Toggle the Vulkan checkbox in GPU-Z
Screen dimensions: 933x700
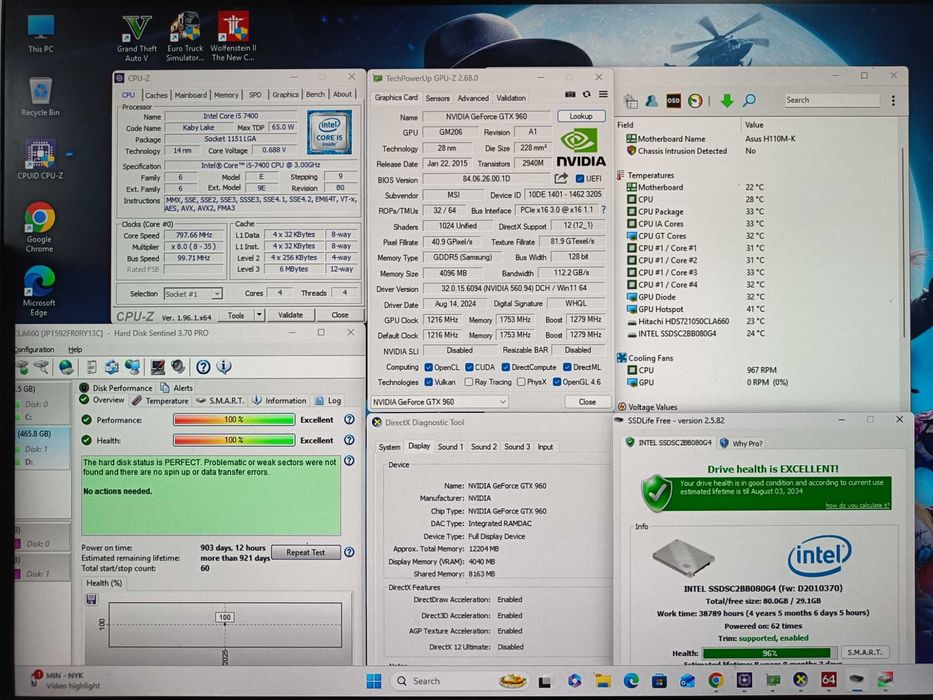428,382
